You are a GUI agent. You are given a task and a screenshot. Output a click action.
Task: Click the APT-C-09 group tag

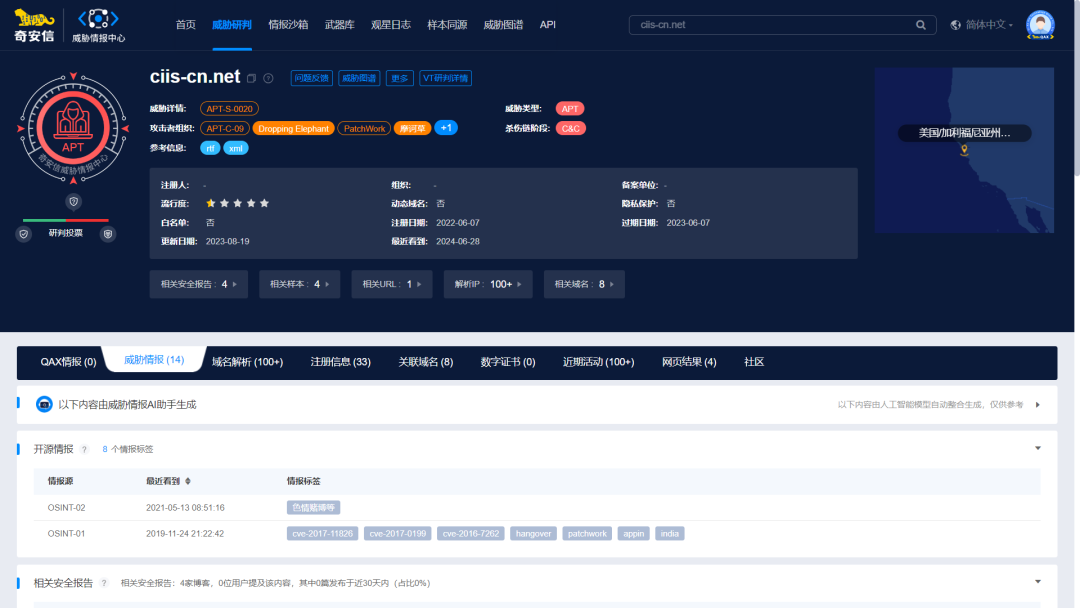[225, 129]
